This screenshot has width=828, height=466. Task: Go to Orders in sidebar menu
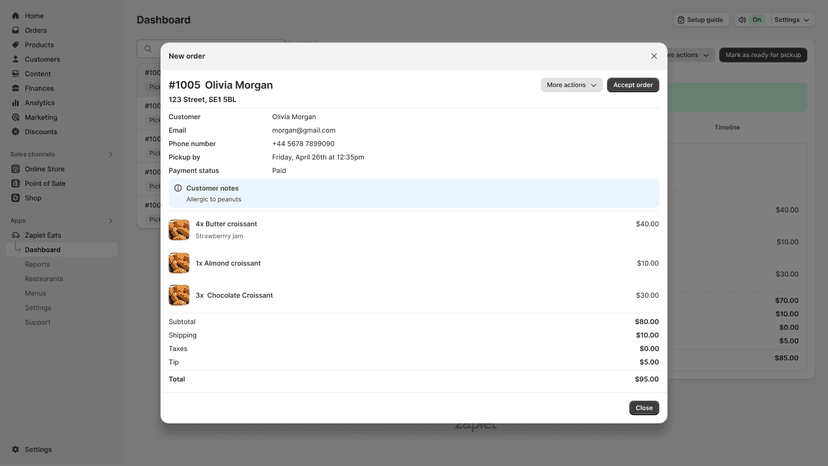coord(35,30)
